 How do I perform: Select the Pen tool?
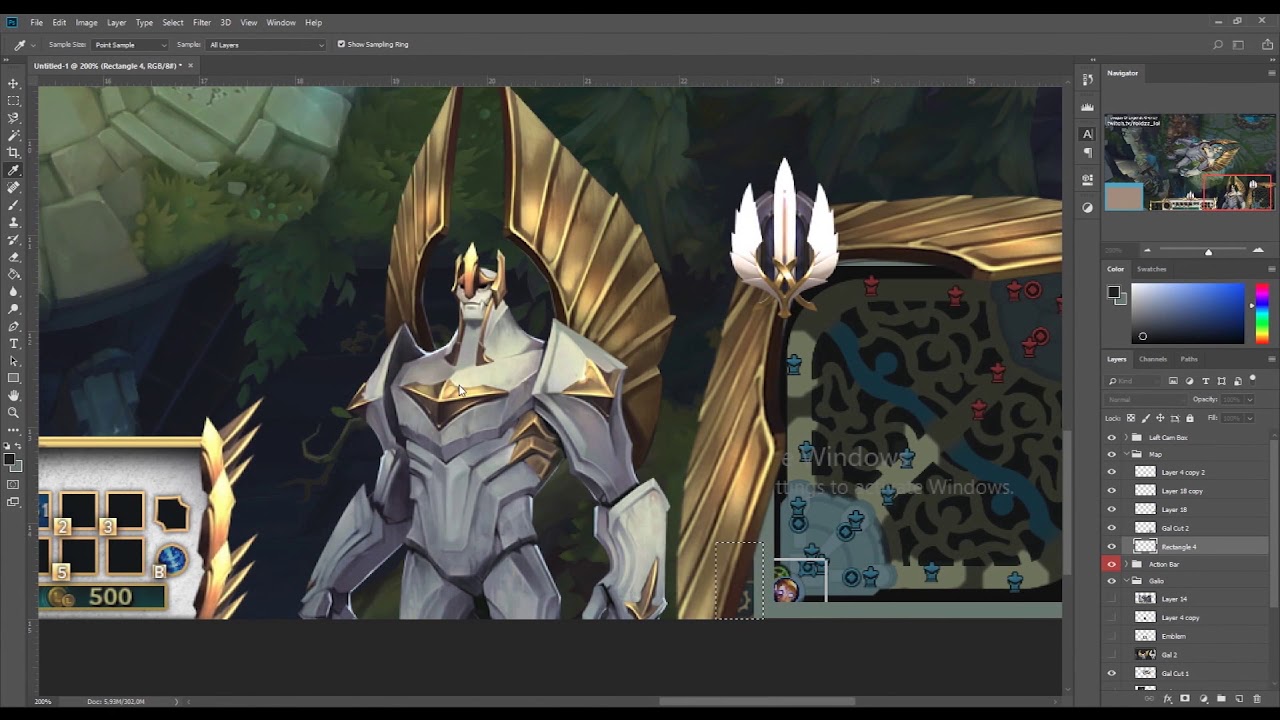(14, 326)
